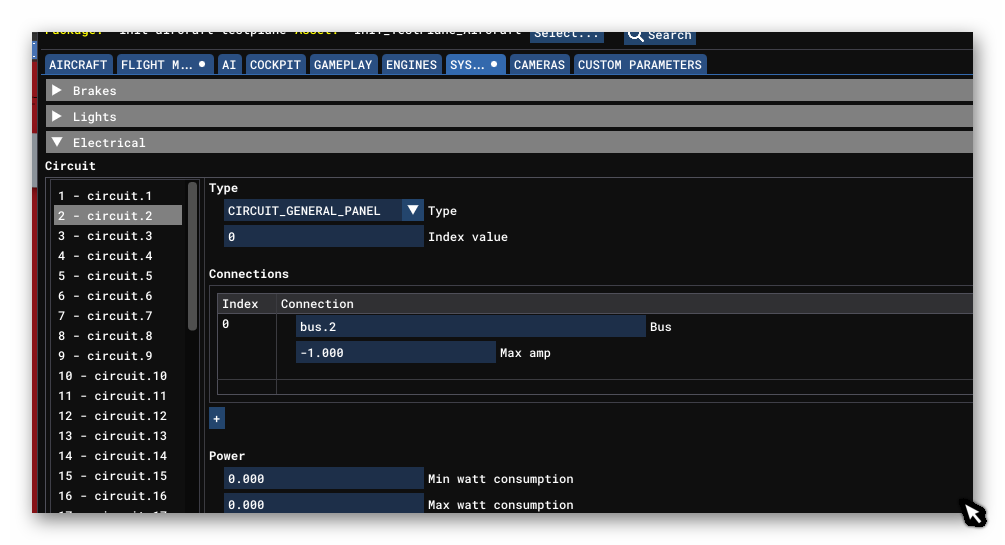
Task: Open the CUSTOM PARAMETERS tab
Action: pyautogui.click(x=640, y=65)
